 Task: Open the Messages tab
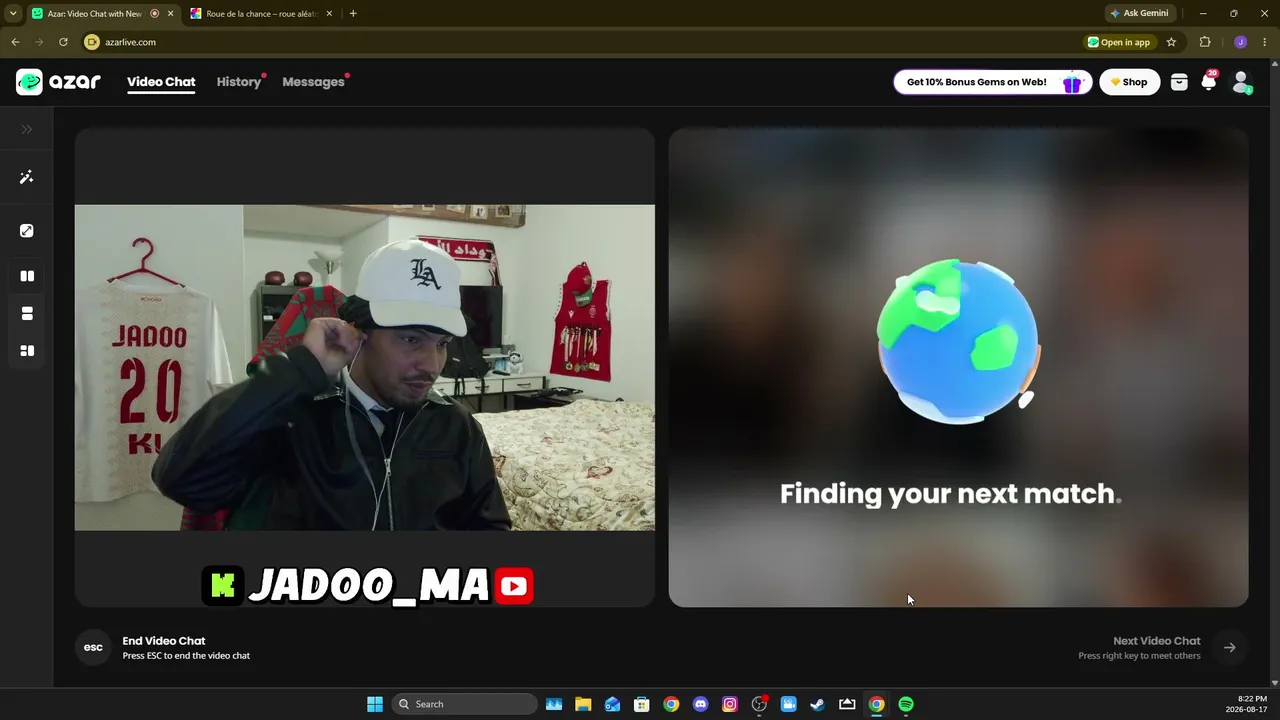(313, 82)
